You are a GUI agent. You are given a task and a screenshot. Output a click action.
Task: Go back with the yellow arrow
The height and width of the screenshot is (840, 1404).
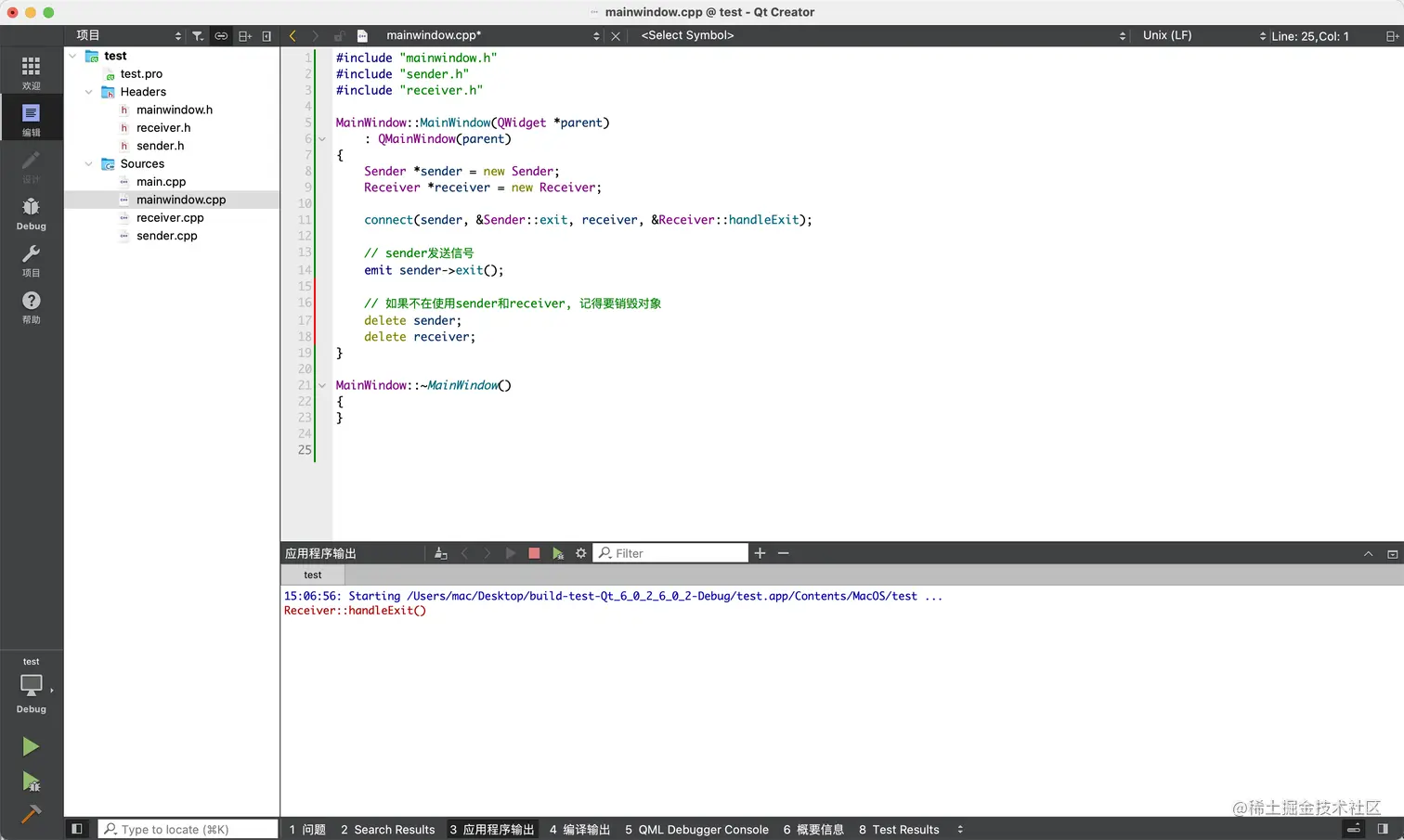click(292, 36)
